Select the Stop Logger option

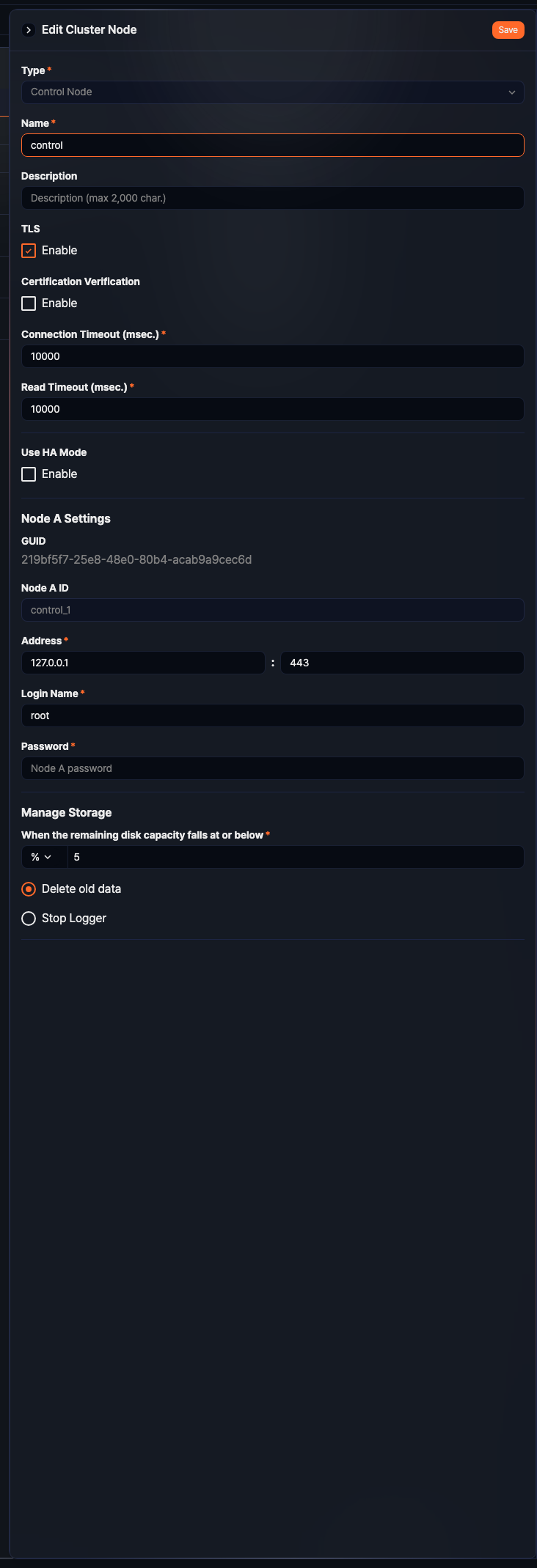(x=28, y=918)
